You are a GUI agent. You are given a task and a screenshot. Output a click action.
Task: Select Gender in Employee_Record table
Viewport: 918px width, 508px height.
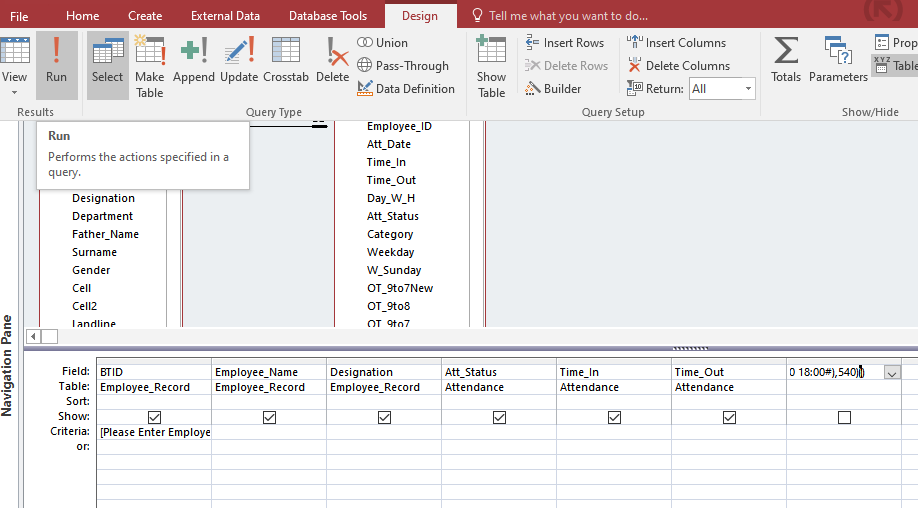pyautogui.click(x=91, y=270)
